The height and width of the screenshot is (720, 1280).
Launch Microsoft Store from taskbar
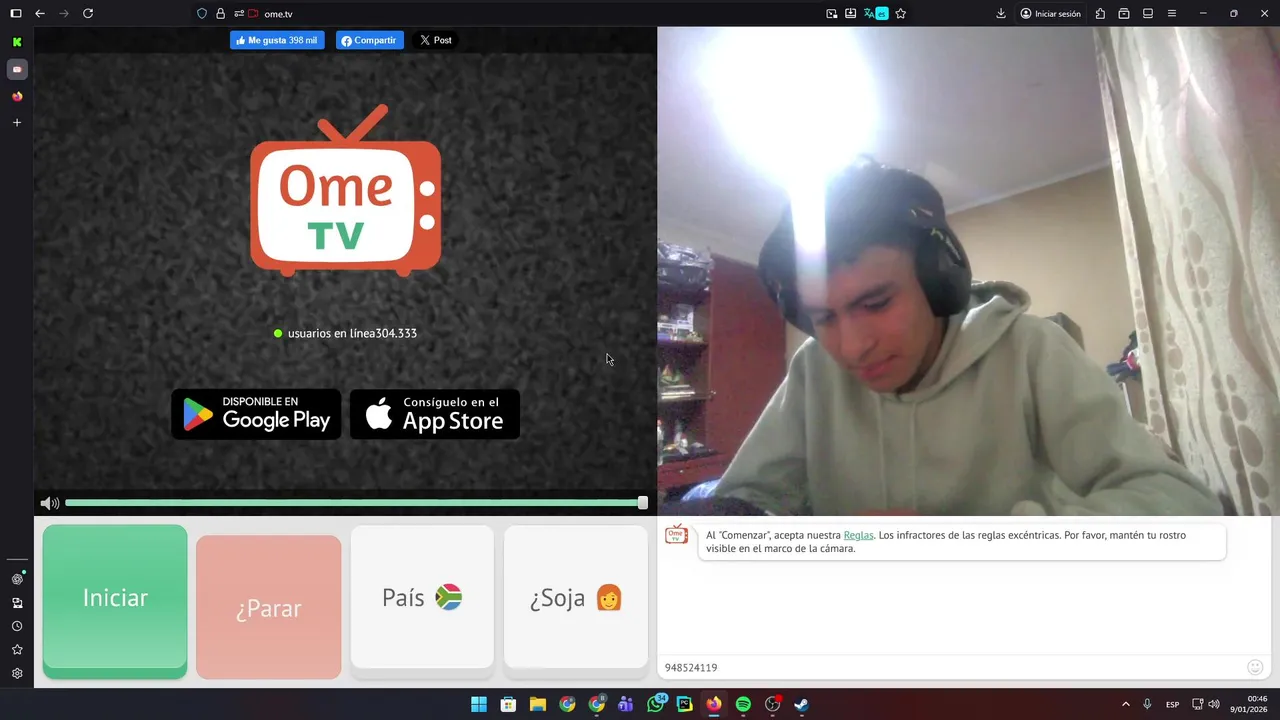pyautogui.click(x=508, y=704)
